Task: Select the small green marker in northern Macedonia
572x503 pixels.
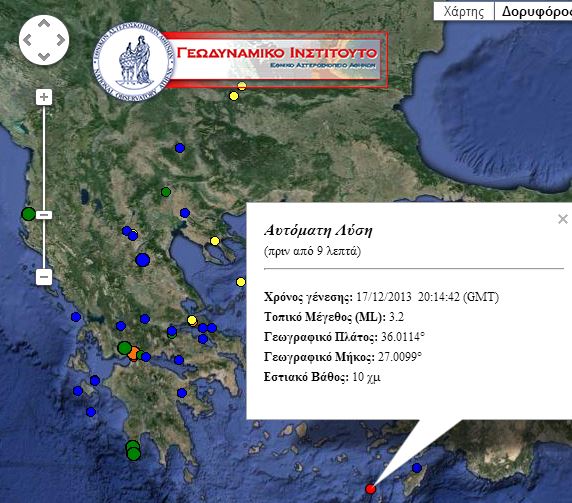Action: 166,192
